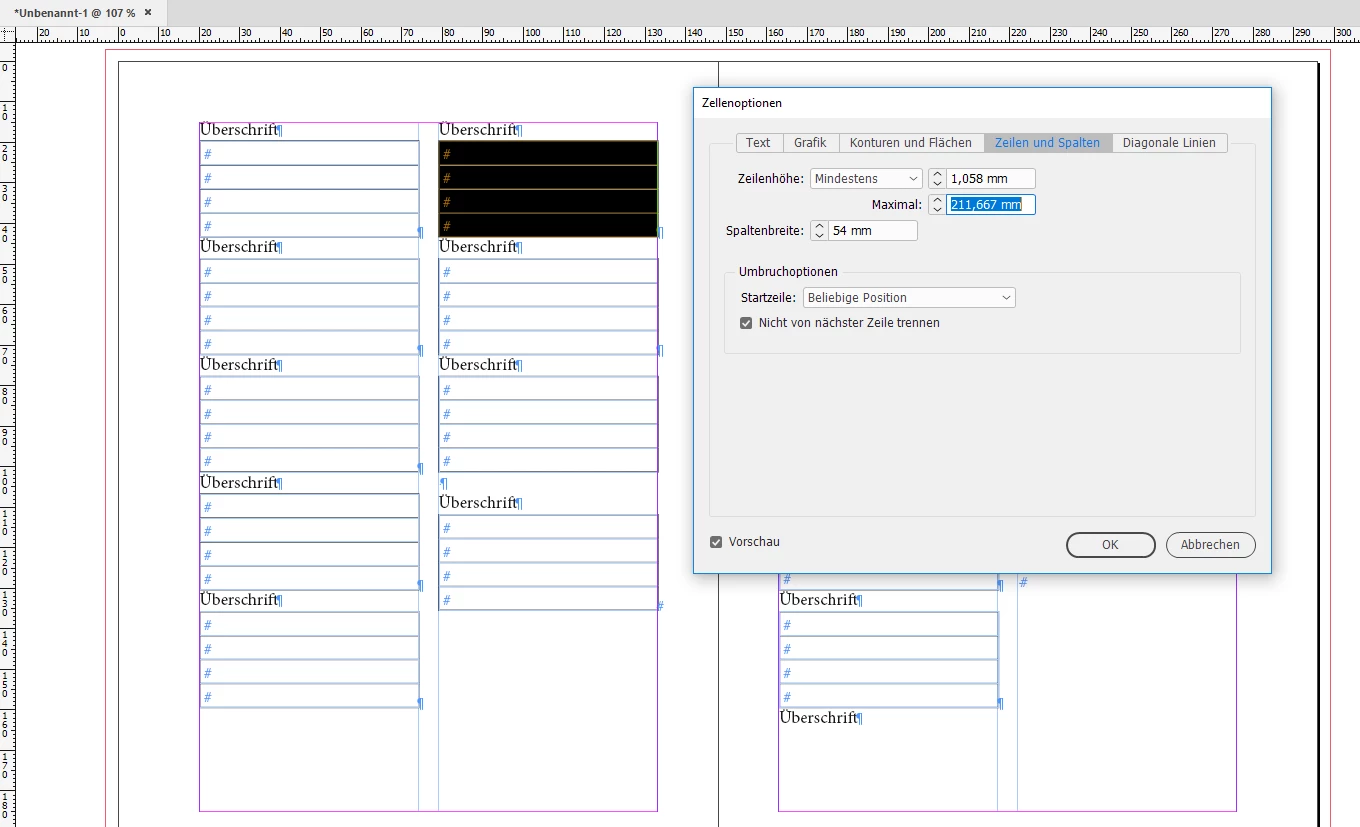Click the first selected black table cell
Screen dimensions: 1360x827
coord(548,153)
